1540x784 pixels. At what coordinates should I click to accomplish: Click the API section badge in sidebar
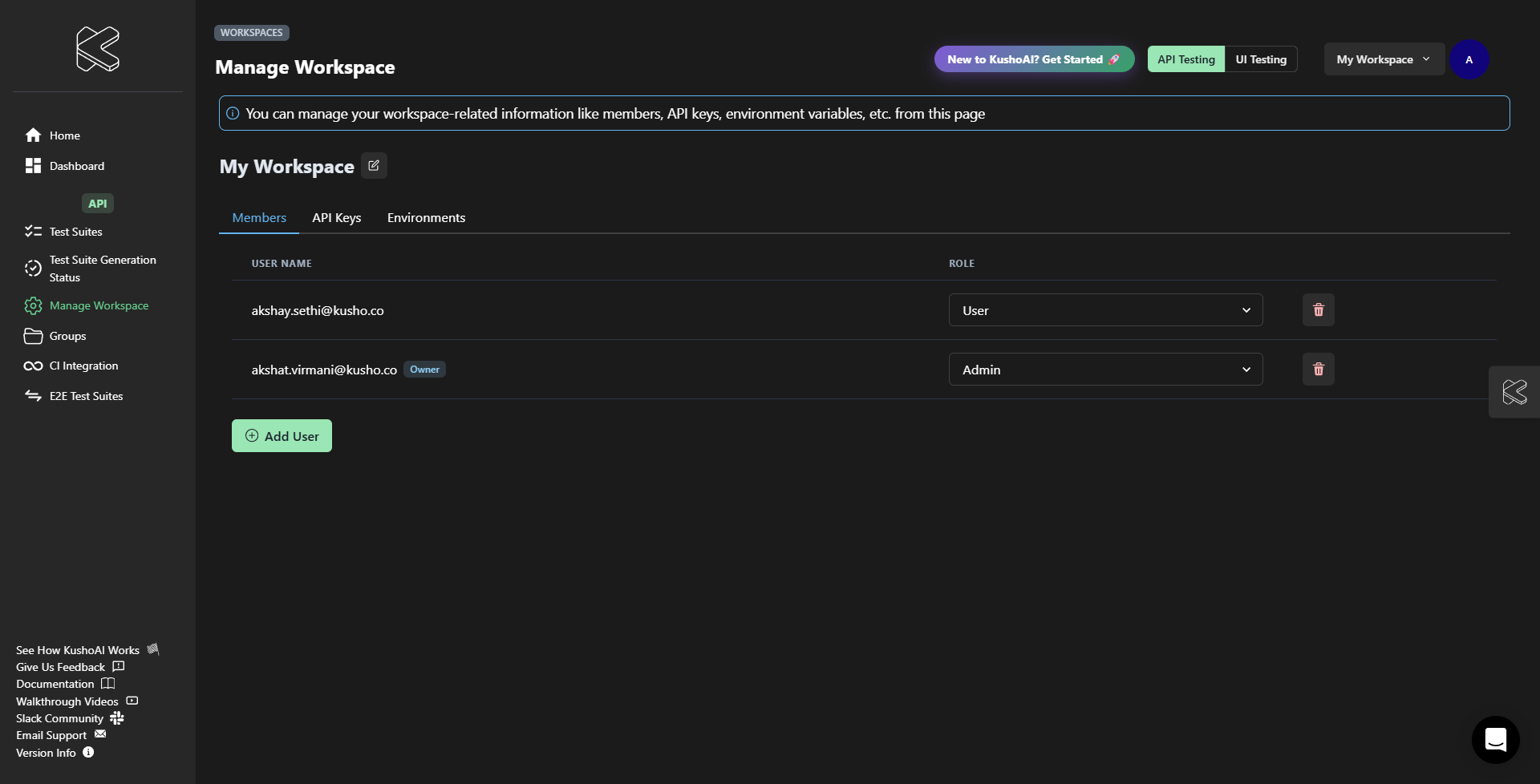pyautogui.click(x=98, y=204)
